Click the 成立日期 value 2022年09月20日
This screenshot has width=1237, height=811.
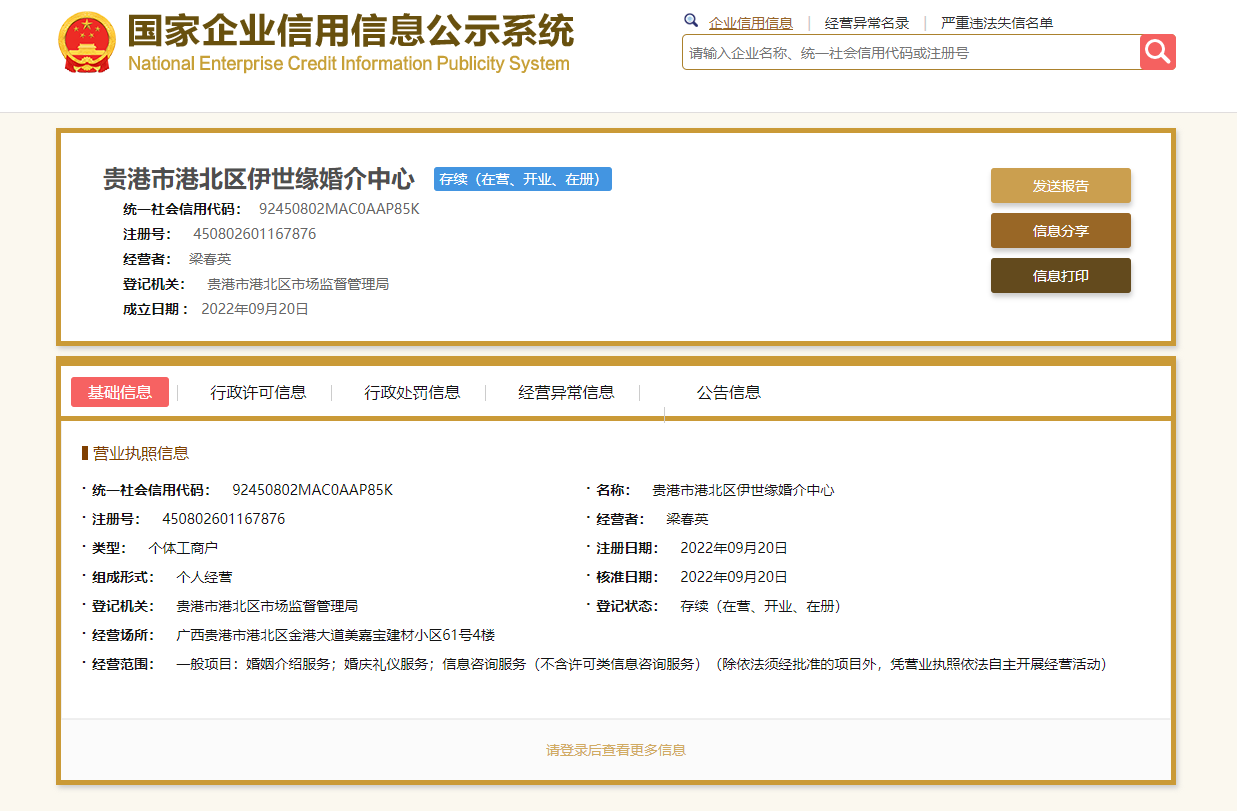pos(255,309)
